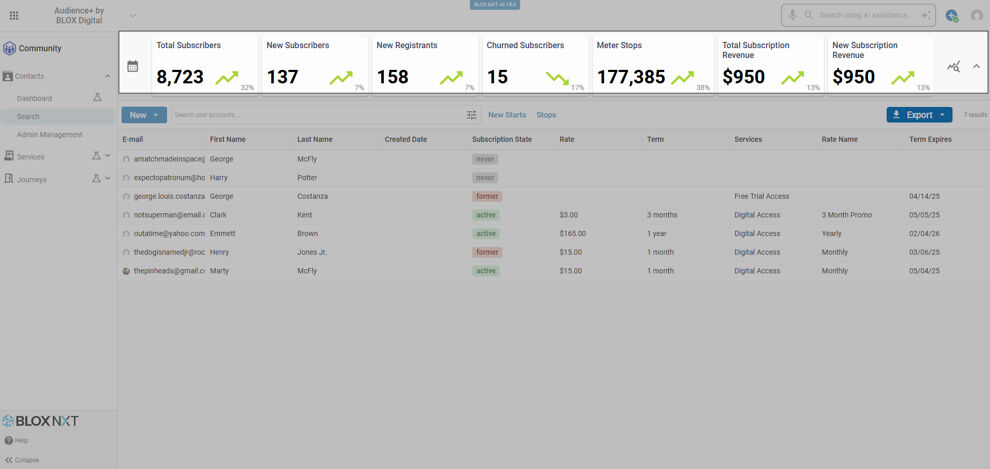Open search filter sliders icon
This screenshot has width=990, height=469.
point(472,115)
